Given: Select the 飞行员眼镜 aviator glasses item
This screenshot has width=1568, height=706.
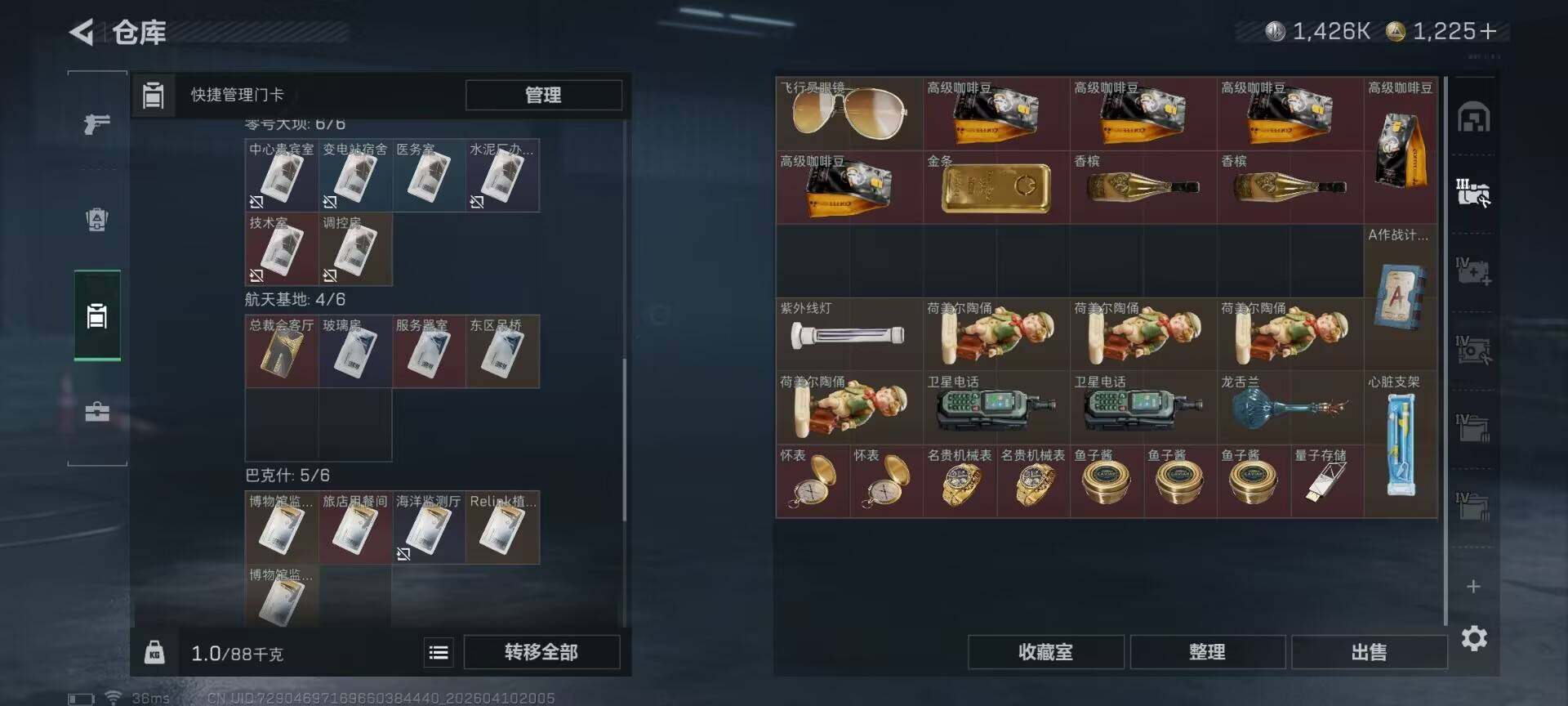Looking at the screenshot, I should [x=849, y=114].
